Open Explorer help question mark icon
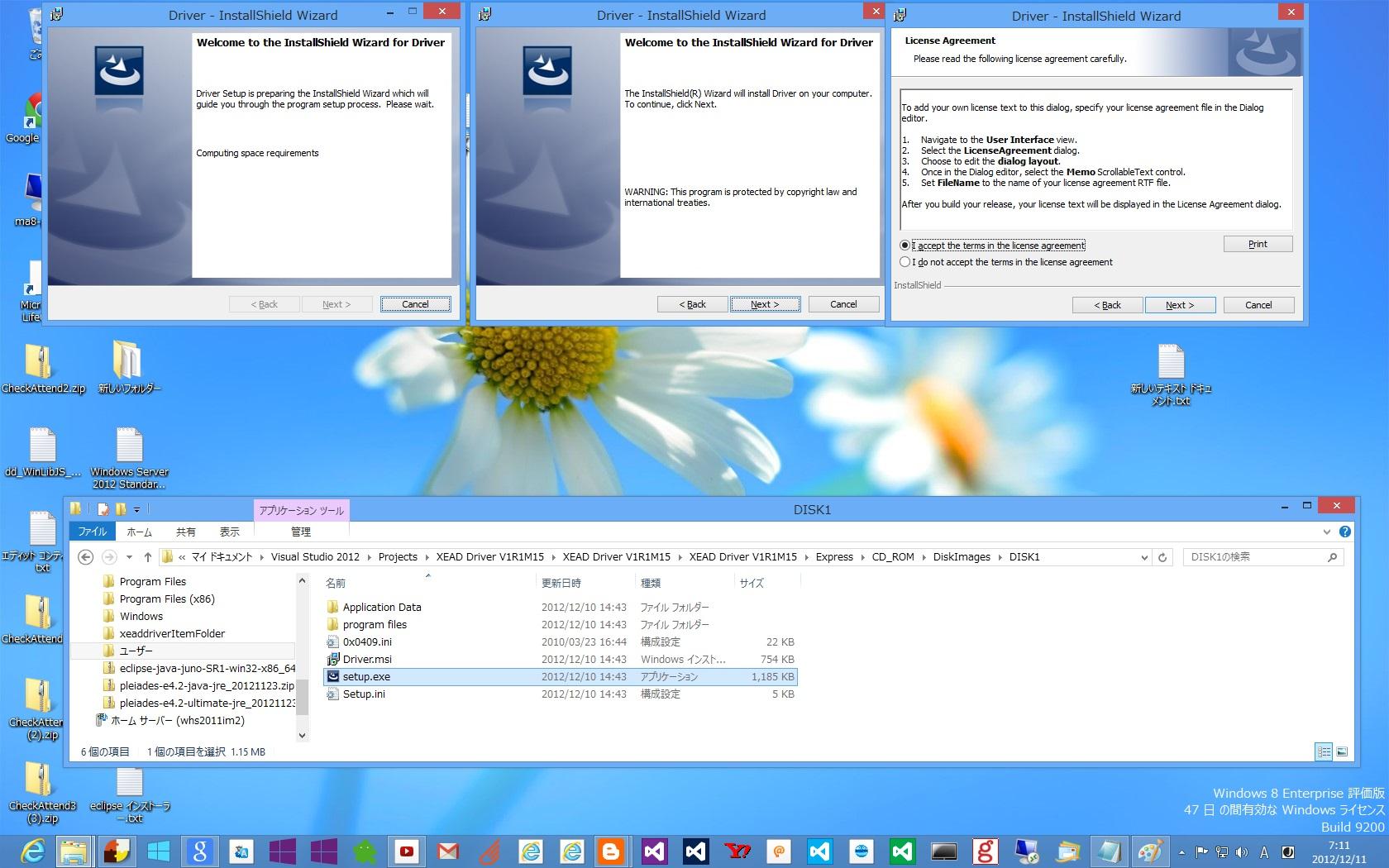 (1345, 532)
